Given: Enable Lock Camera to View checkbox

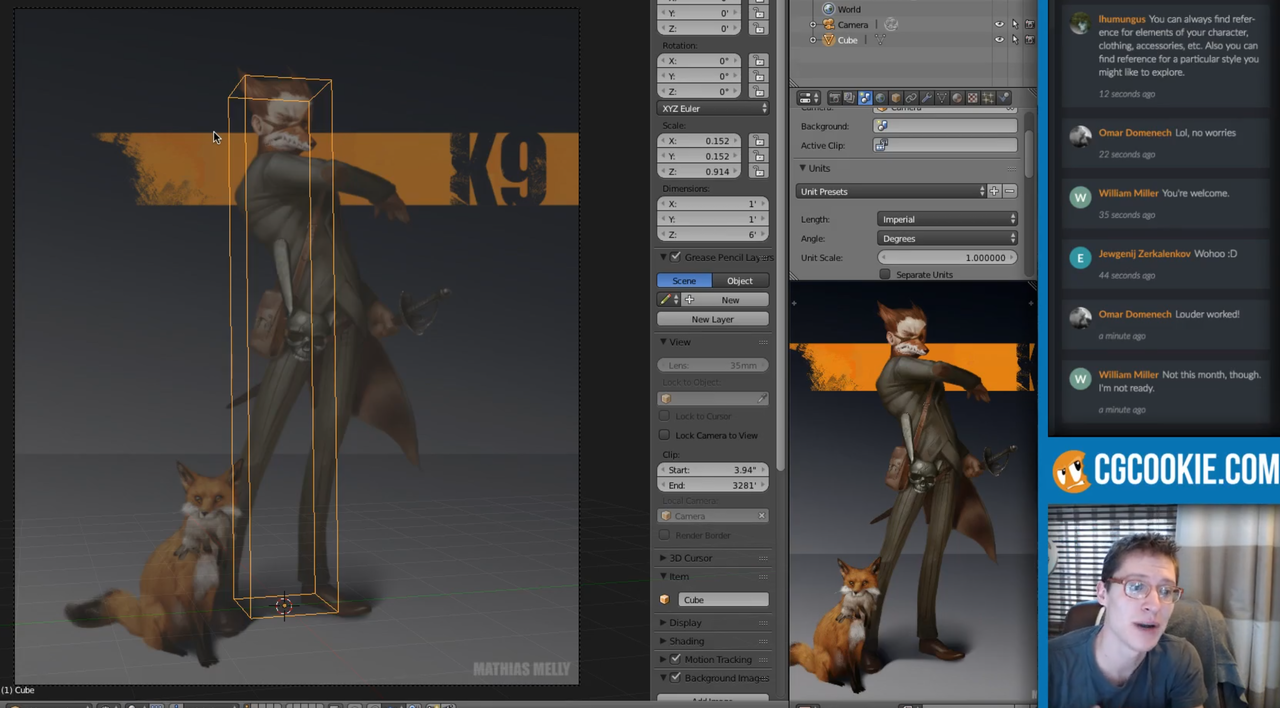Looking at the screenshot, I should (665, 435).
